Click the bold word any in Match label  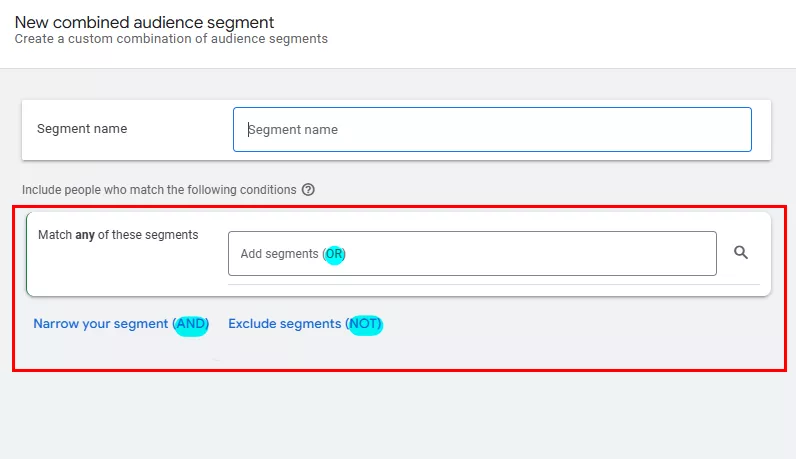(85, 235)
